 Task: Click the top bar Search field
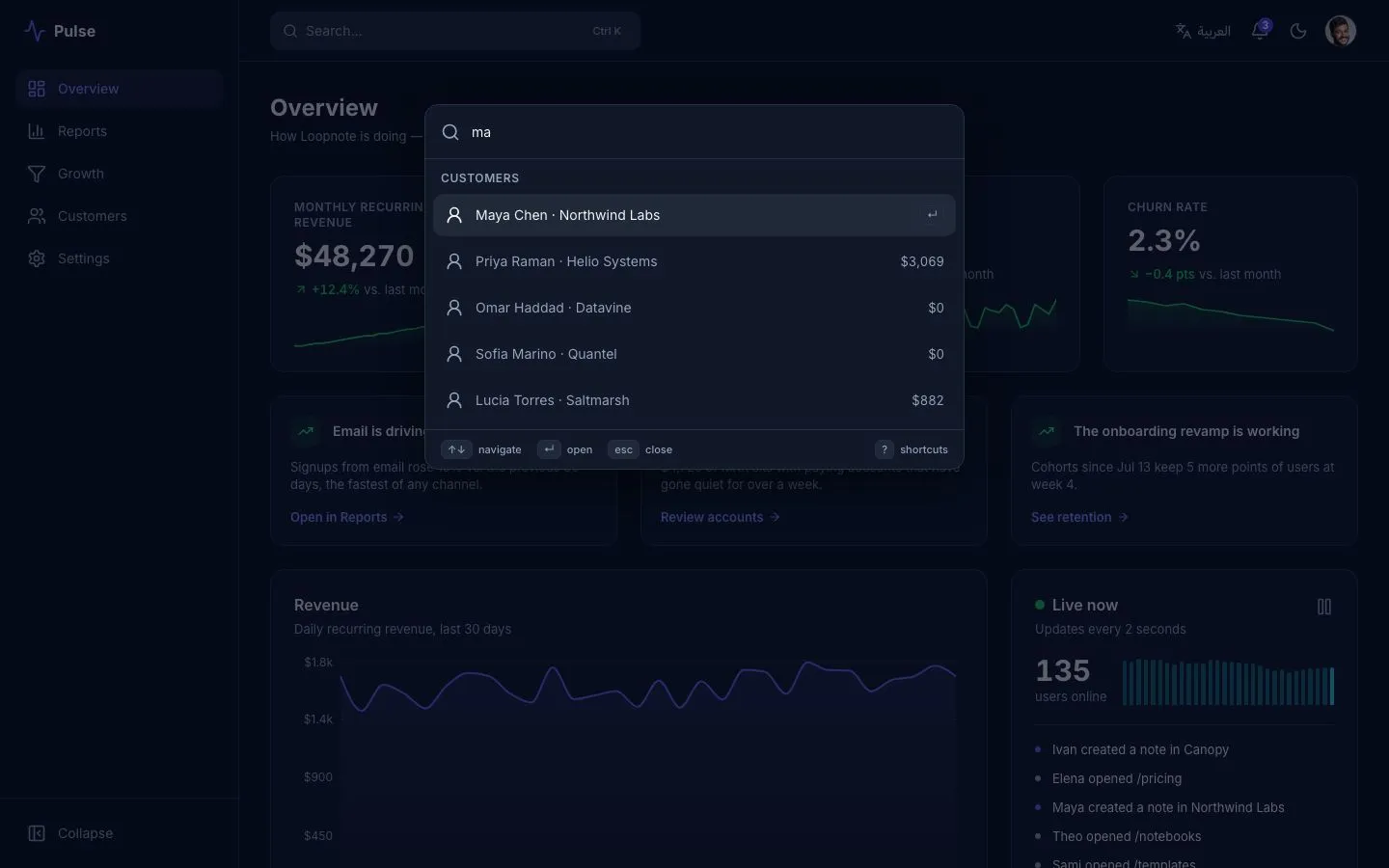pyautogui.click(x=455, y=31)
